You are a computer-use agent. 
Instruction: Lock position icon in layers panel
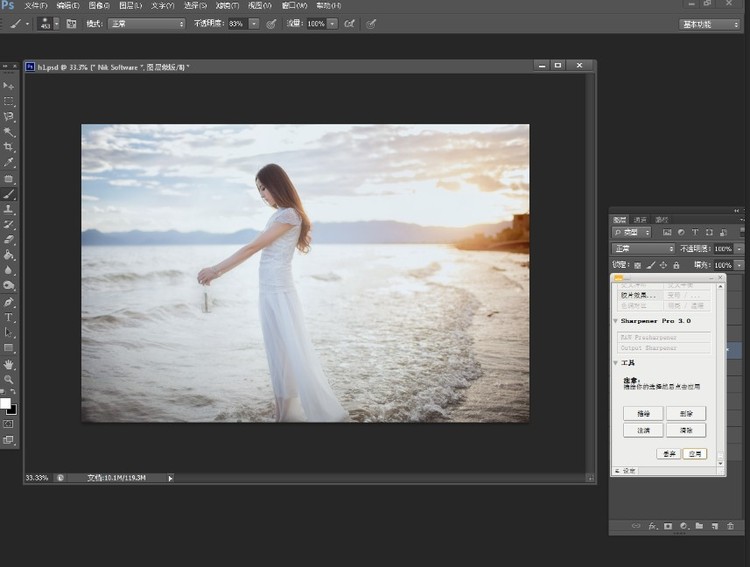[x=663, y=265]
